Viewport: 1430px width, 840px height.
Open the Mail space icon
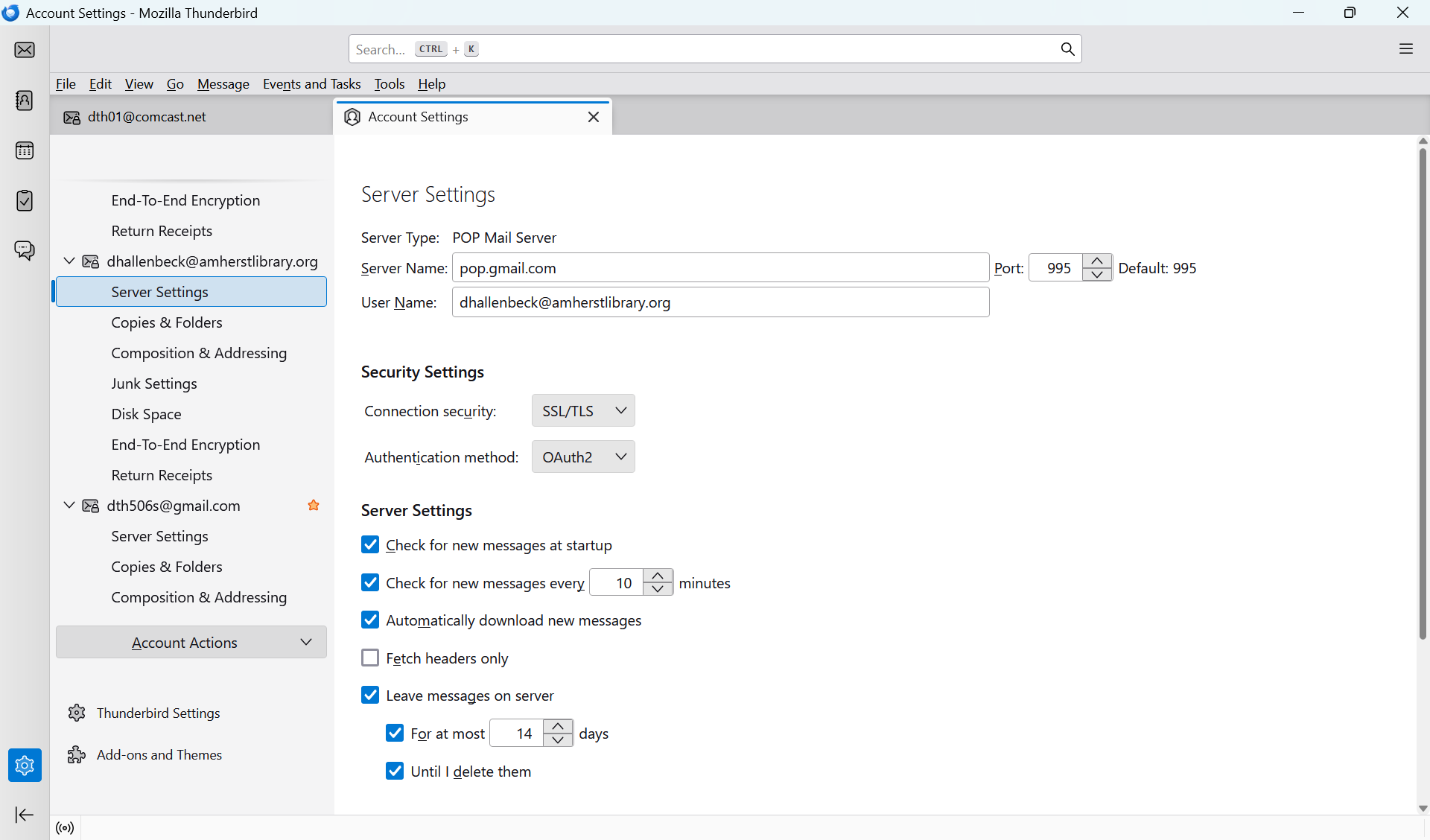click(25, 50)
